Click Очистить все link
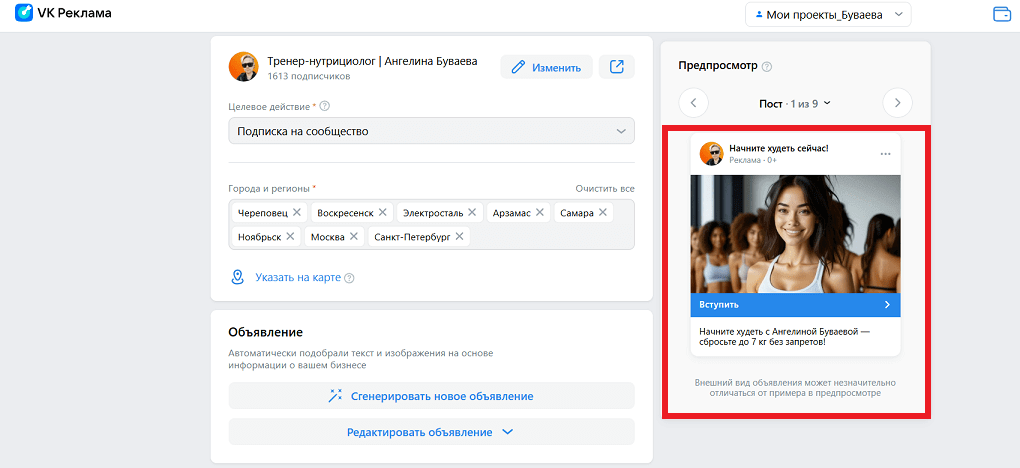Image resolution: width=1020 pixels, height=468 pixels. [x=604, y=189]
